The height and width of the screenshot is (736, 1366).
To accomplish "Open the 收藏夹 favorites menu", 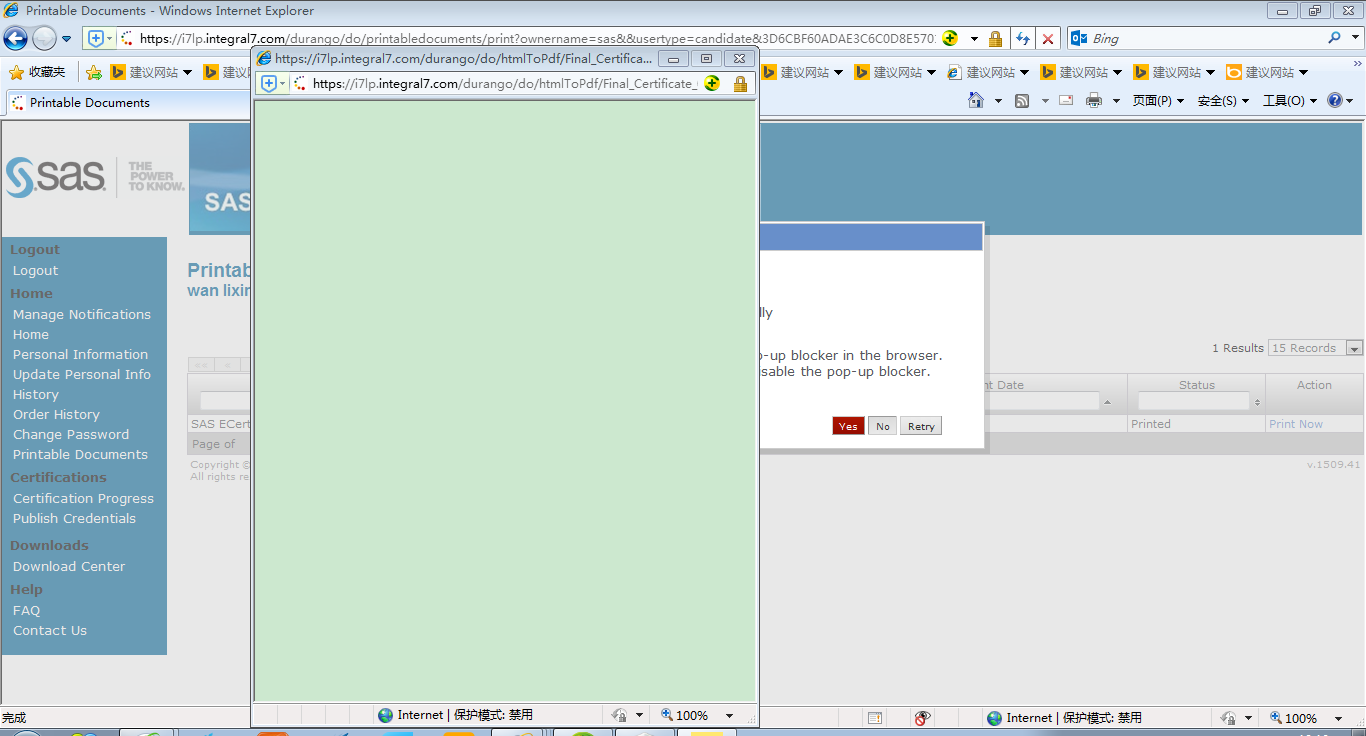I will click(x=38, y=72).
